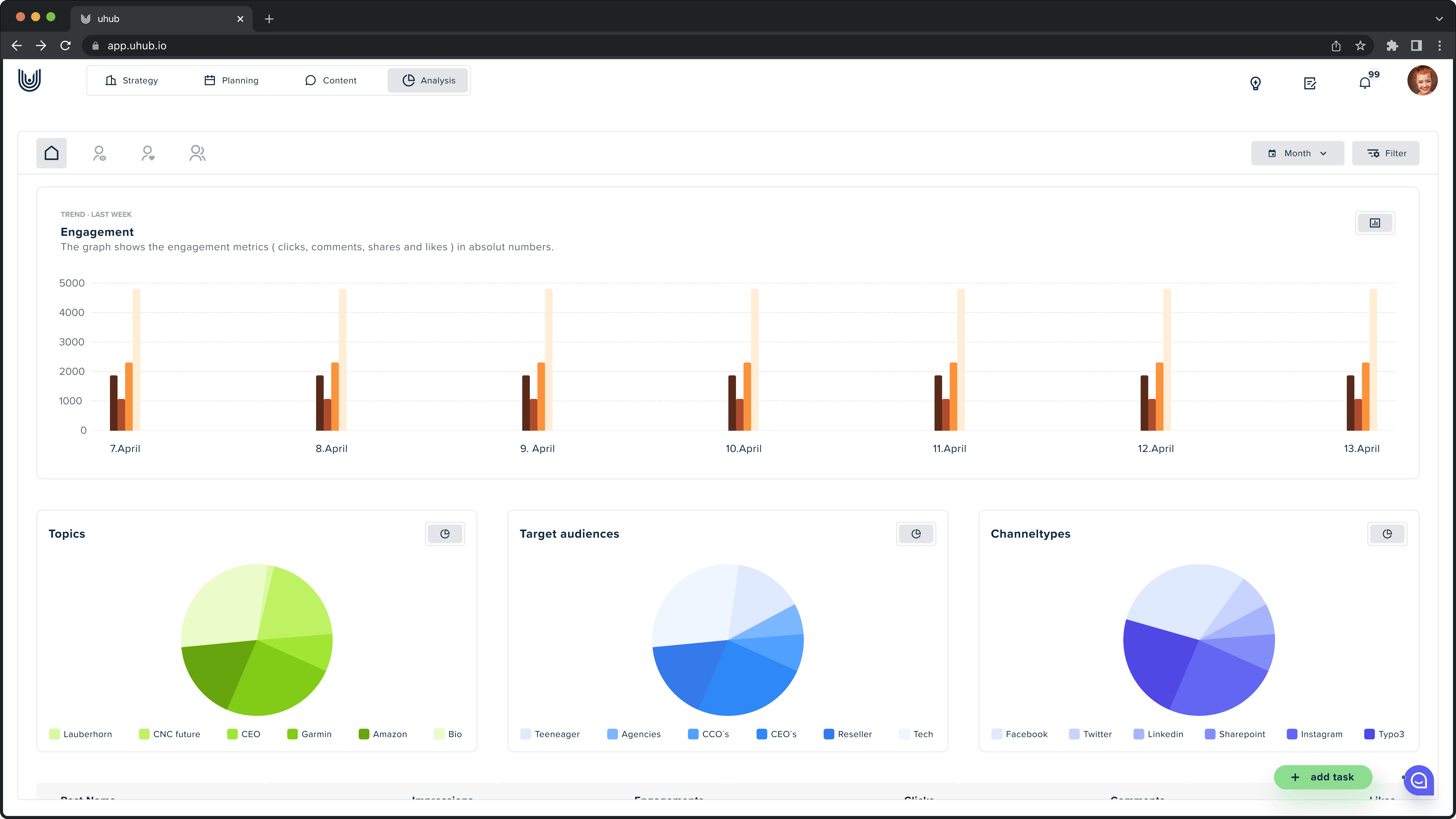The height and width of the screenshot is (819, 1456).
Task: Open the Filter options
Action: [x=1385, y=153]
